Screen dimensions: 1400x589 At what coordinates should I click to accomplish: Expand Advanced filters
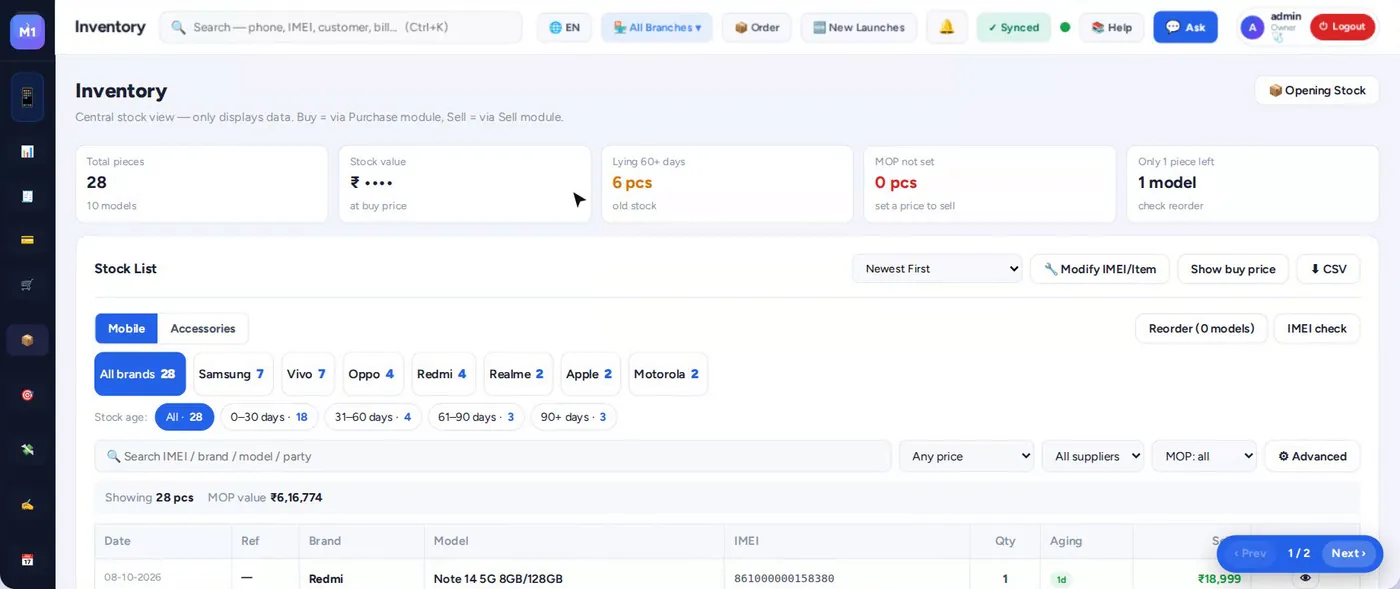[x=1312, y=456]
